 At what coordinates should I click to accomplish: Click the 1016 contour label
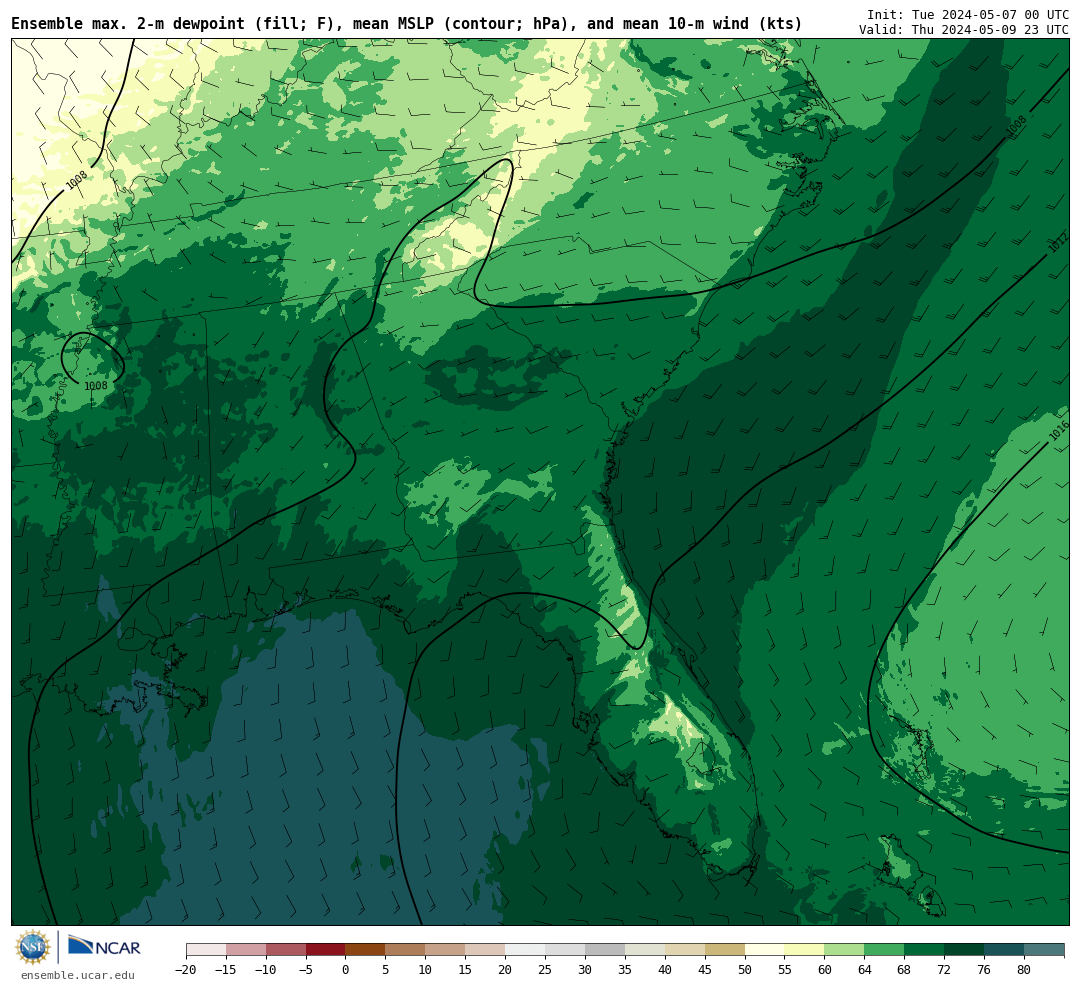pos(1059,431)
